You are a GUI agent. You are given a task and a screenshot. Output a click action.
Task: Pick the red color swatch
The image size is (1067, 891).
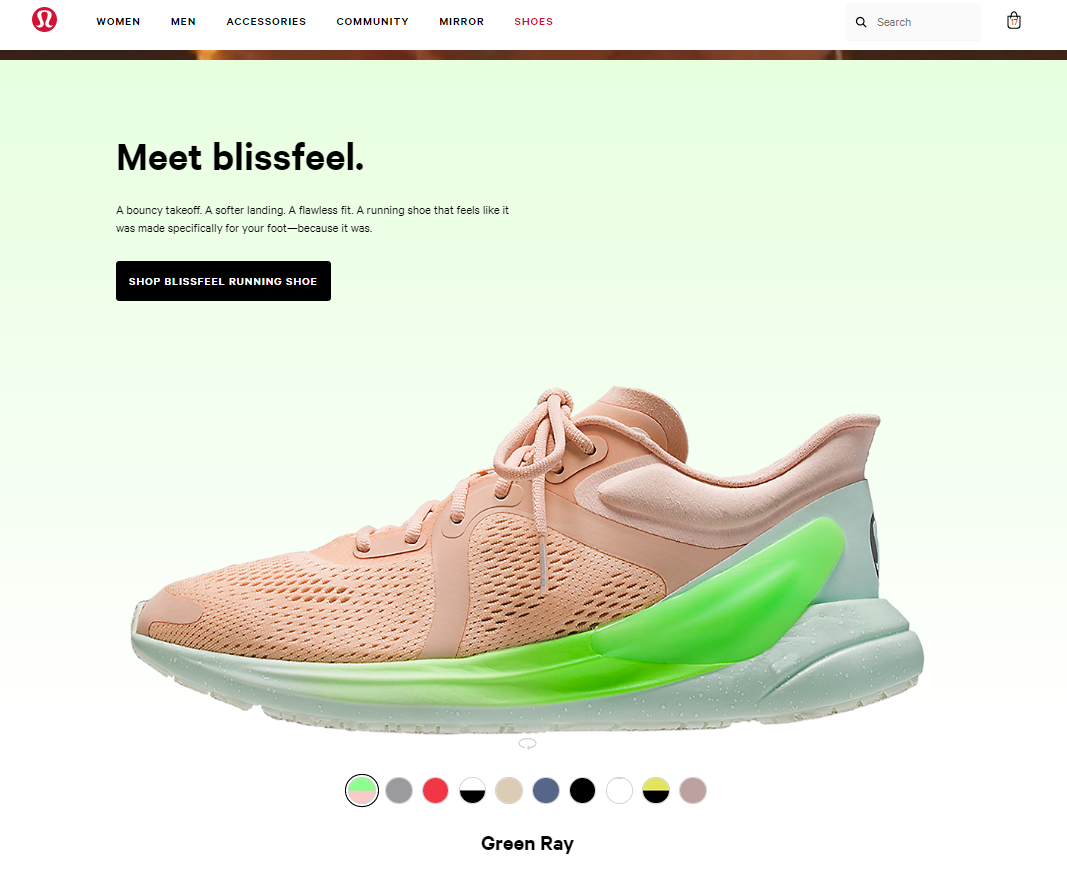pos(436,790)
